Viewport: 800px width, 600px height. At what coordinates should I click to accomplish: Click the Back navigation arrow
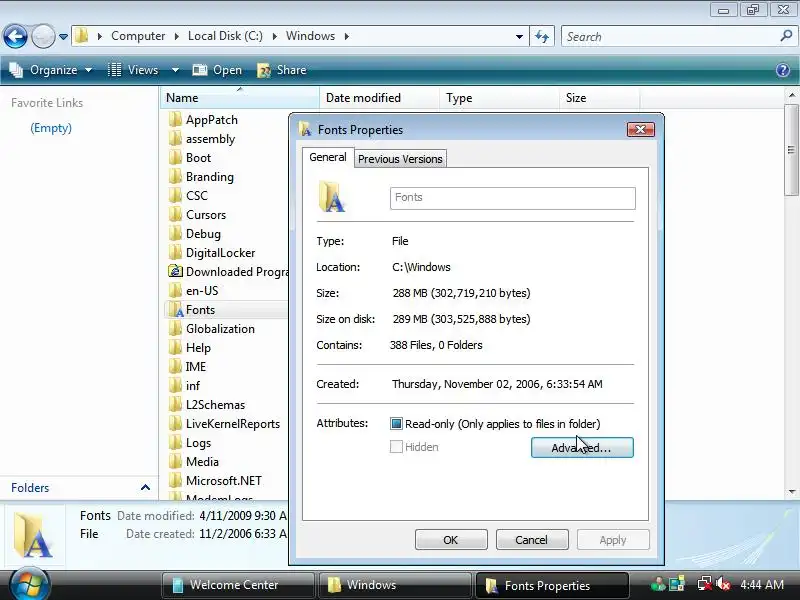pyautogui.click(x=15, y=37)
